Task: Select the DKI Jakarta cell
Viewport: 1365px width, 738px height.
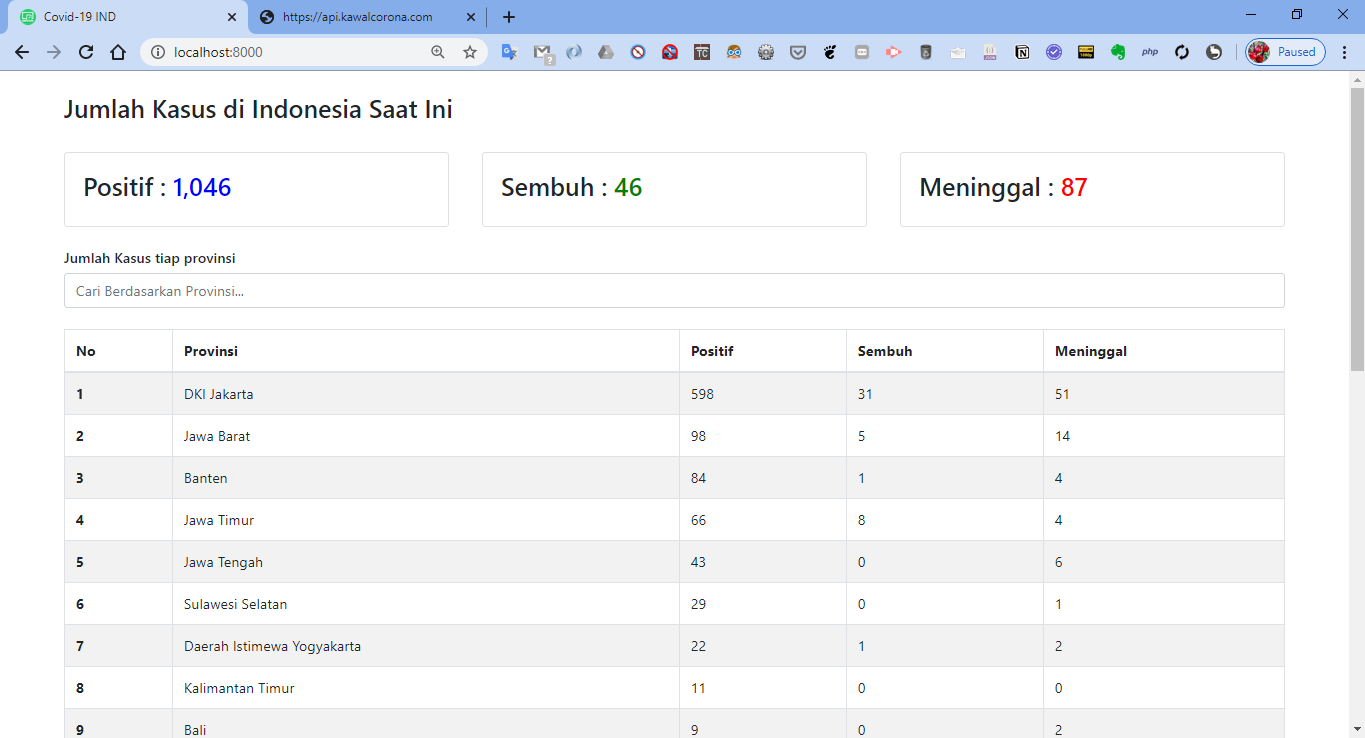Action: pyautogui.click(x=426, y=394)
